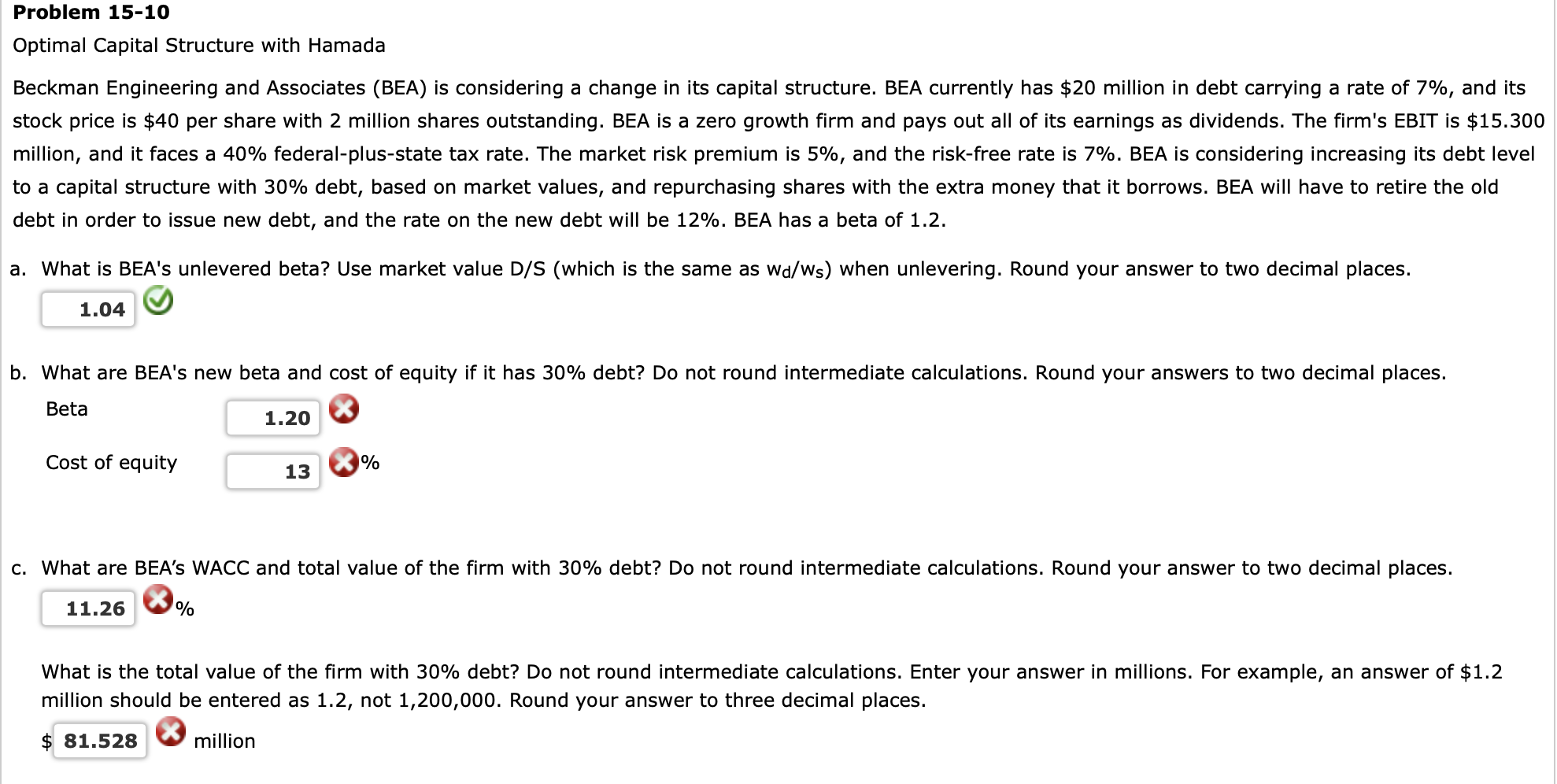Click the red X icon next to Beta answer
This screenshot has height=784, width=1557.
point(344,409)
